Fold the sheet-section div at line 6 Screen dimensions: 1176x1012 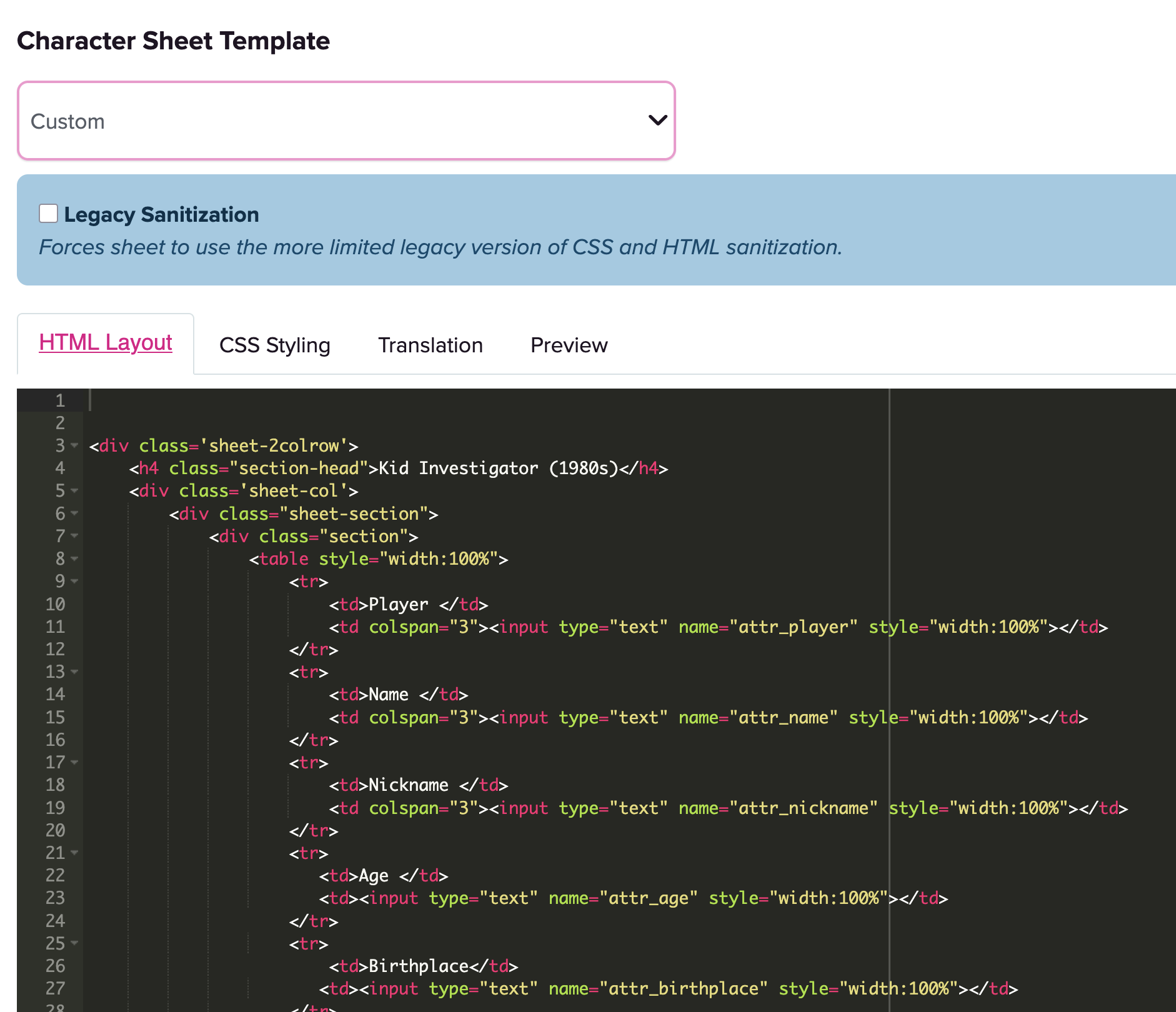pyautogui.click(x=75, y=513)
